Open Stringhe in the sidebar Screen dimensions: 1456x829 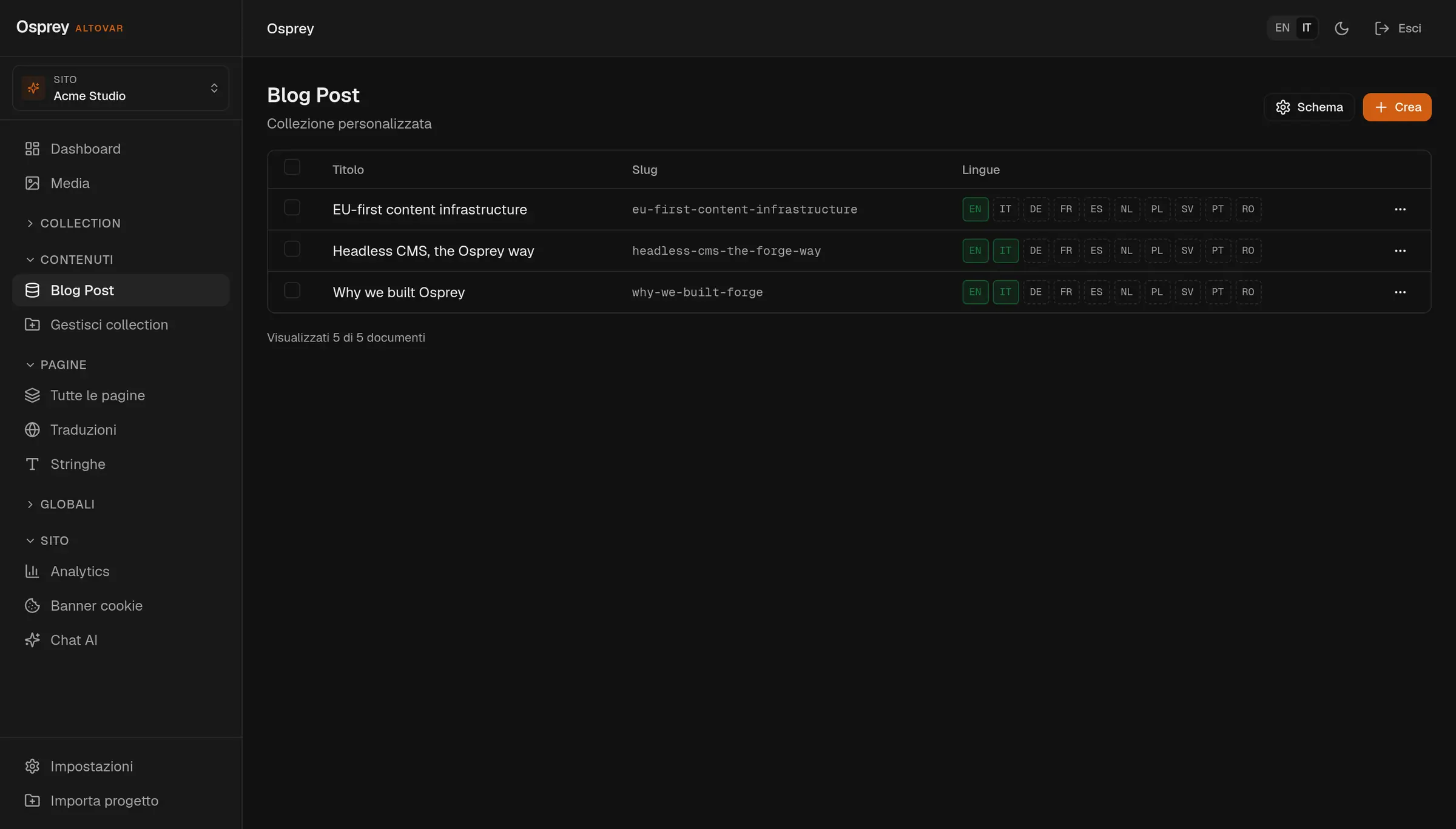click(121, 464)
